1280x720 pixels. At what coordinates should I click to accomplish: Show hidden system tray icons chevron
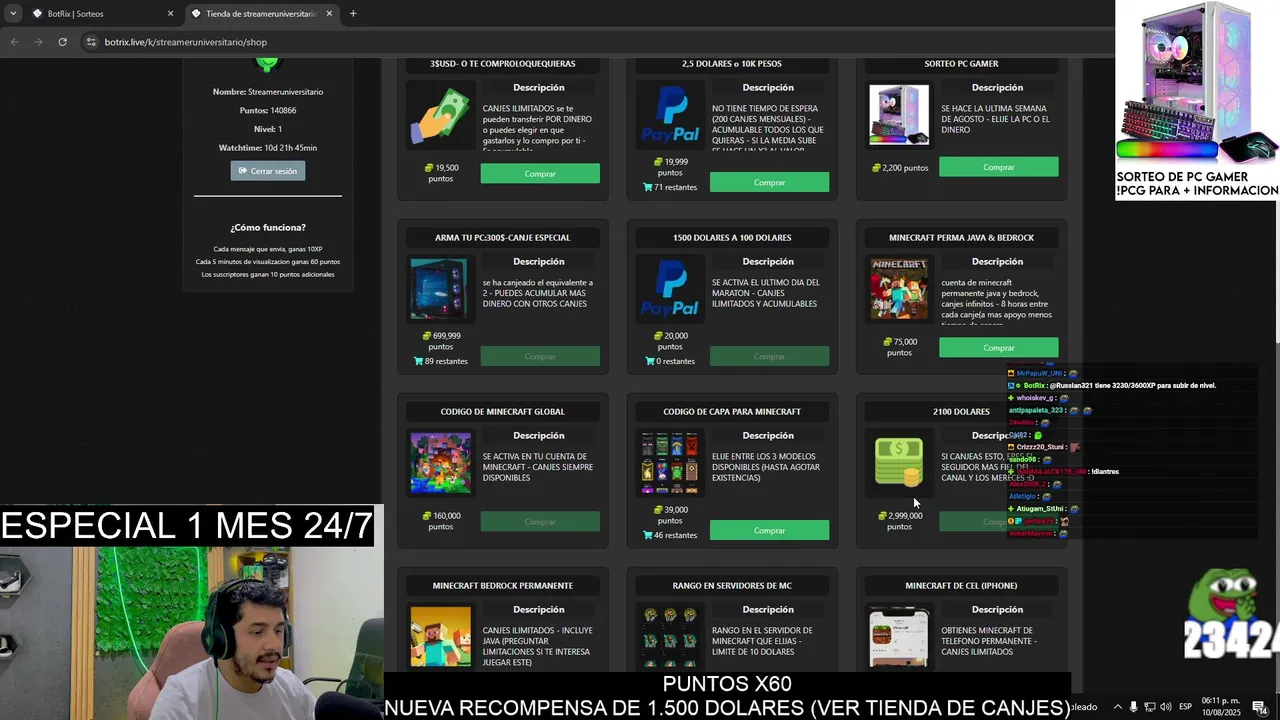click(1117, 707)
